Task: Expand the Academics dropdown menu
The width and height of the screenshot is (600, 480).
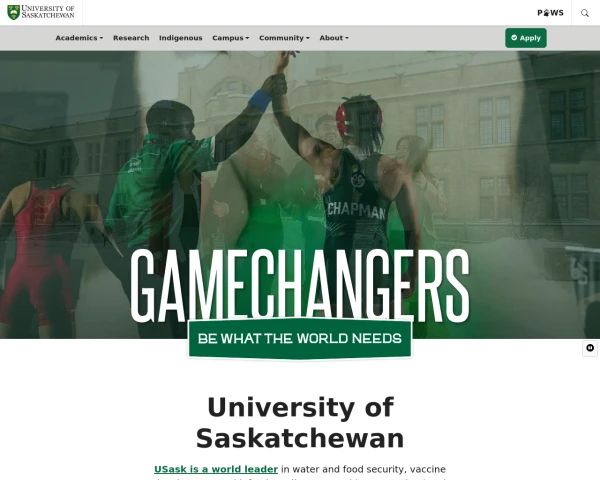Action: [79, 38]
